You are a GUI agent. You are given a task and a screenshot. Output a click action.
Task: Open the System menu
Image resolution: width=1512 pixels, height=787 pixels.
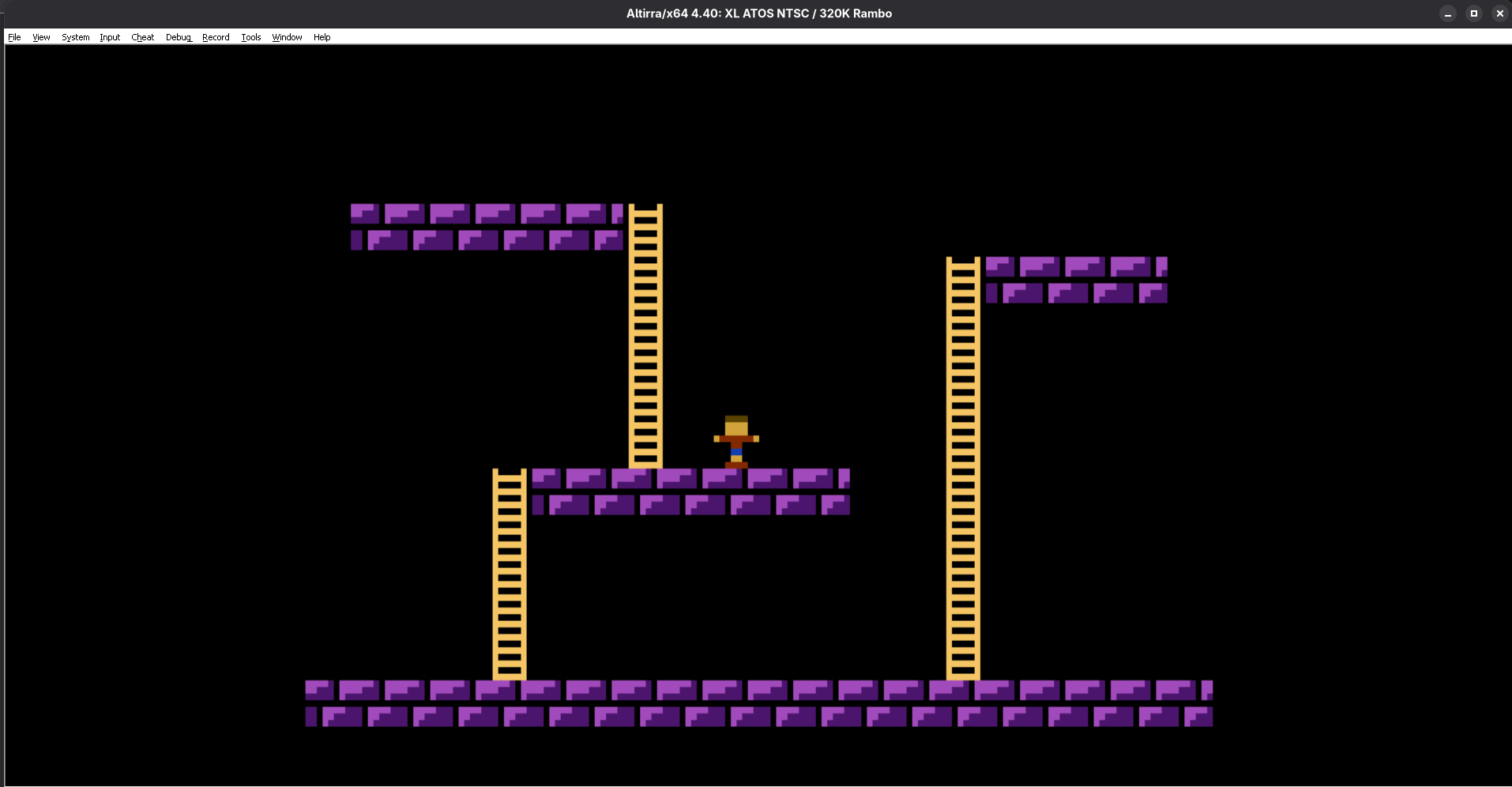tap(76, 37)
